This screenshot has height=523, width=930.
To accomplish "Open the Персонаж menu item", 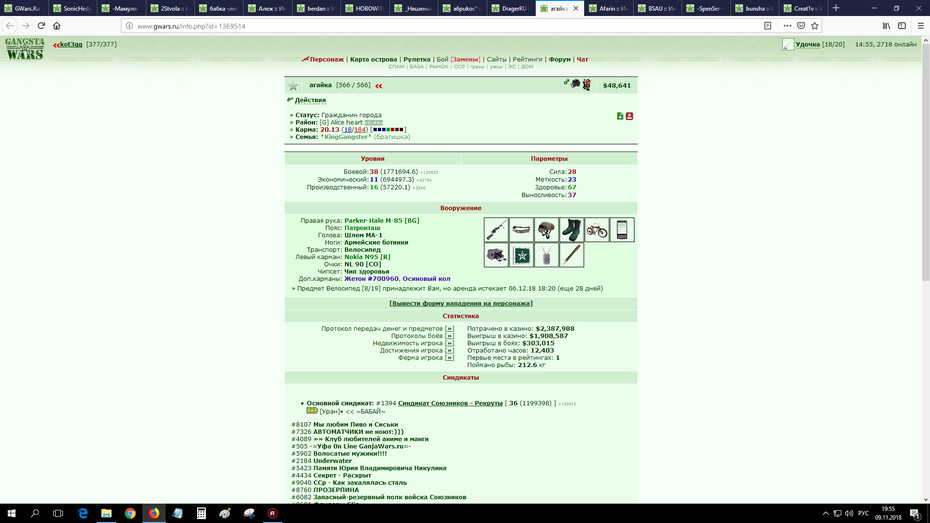I will (326, 59).
